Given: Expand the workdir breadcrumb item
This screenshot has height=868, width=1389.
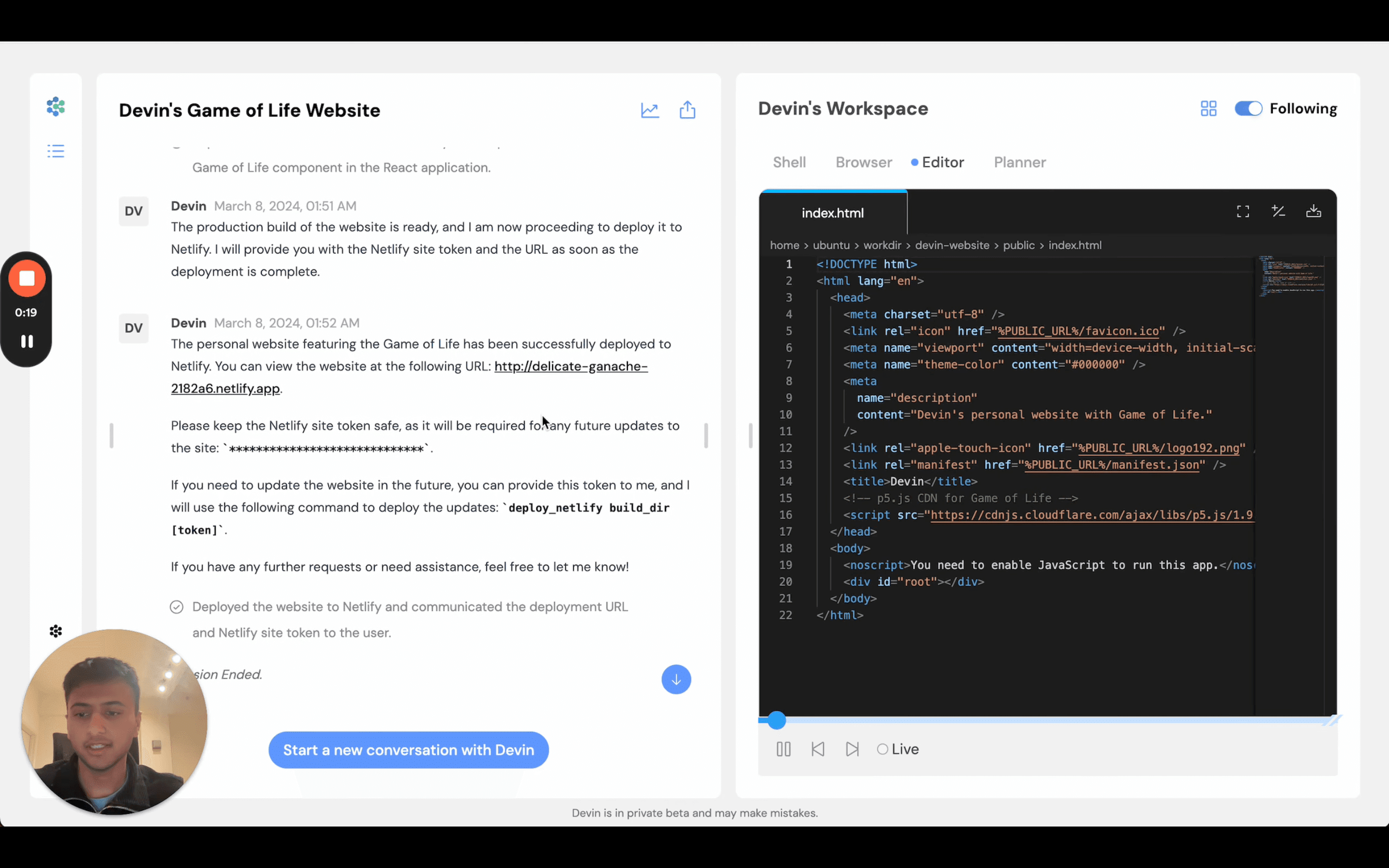Looking at the screenshot, I should [x=882, y=245].
